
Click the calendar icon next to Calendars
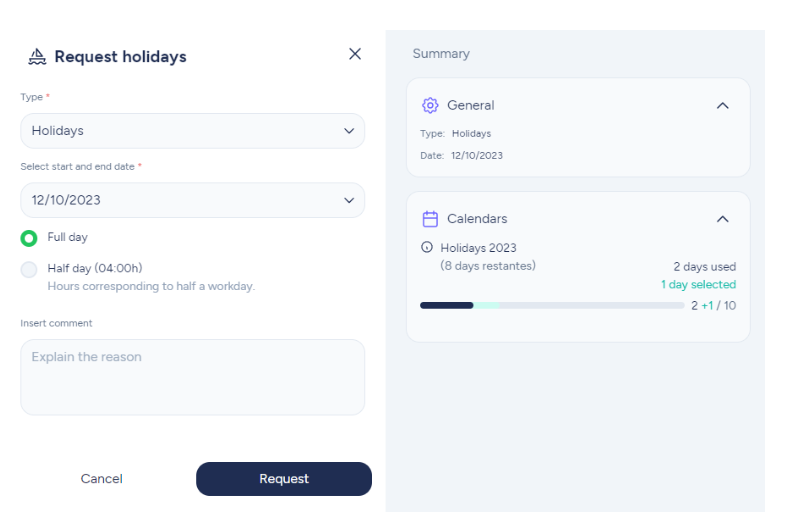(x=430, y=219)
